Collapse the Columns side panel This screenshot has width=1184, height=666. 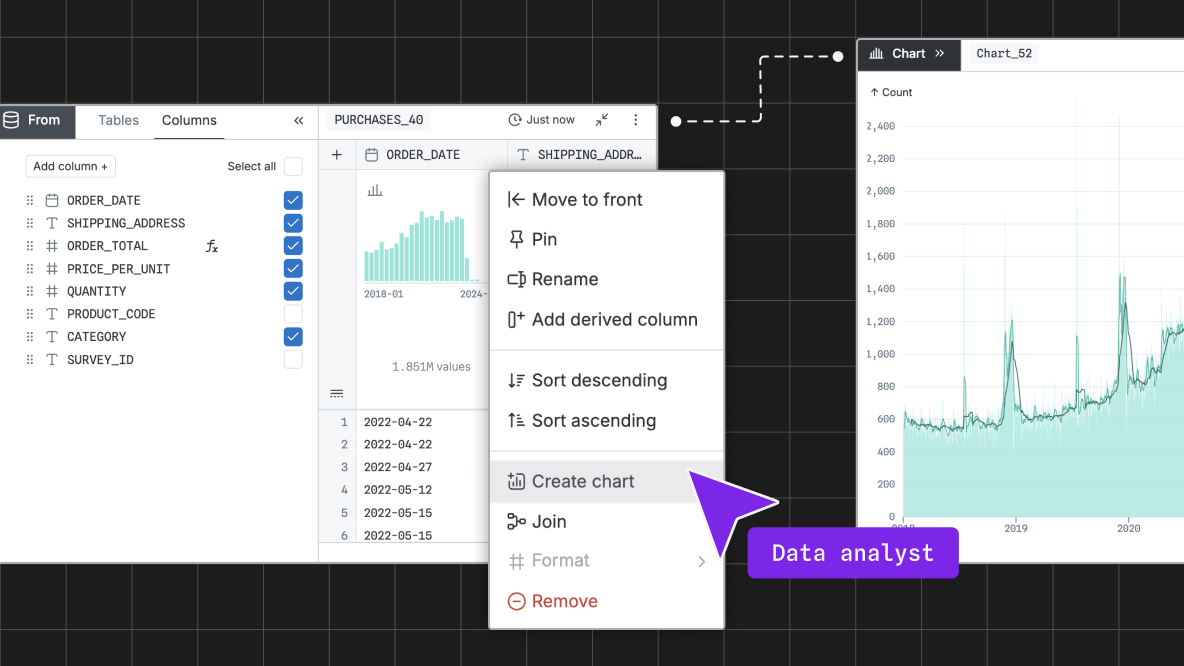click(298, 120)
